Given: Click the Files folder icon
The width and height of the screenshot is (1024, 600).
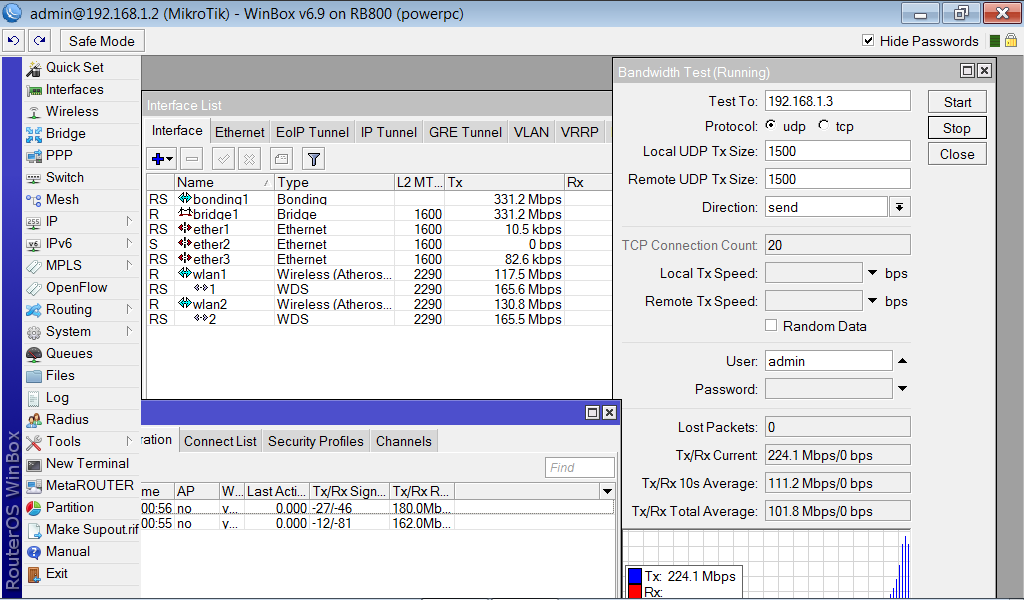Looking at the screenshot, I should (33, 376).
